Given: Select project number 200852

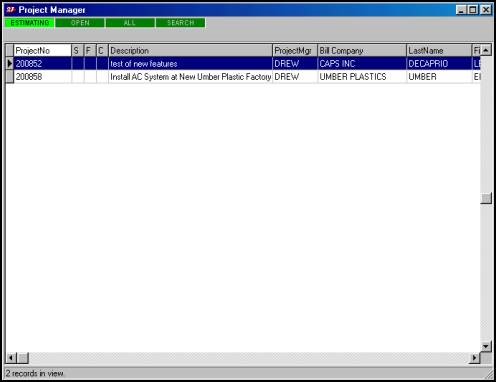Looking at the screenshot, I should tap(42, 64).
